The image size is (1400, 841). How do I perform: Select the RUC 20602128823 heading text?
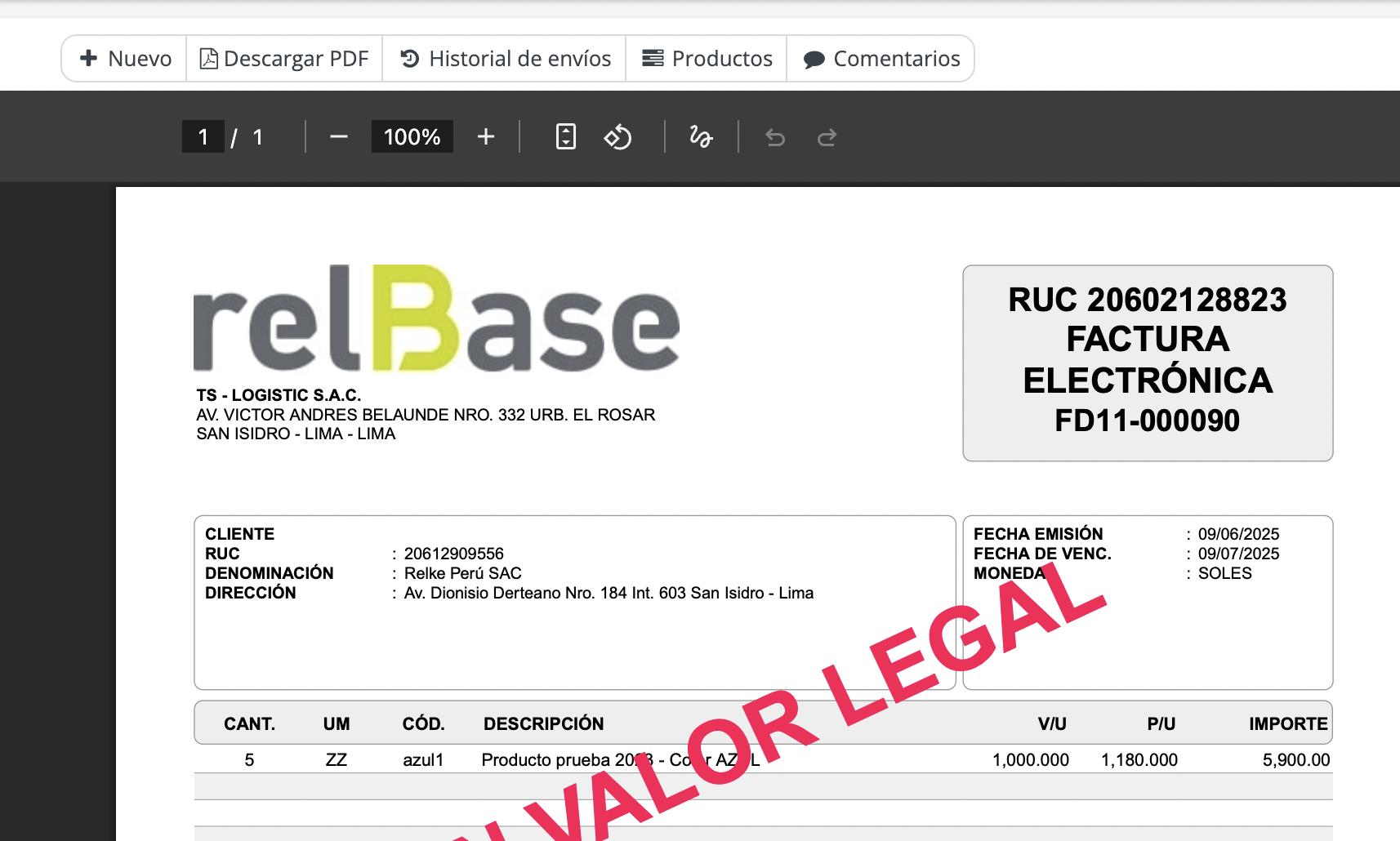pos(1148,300)
